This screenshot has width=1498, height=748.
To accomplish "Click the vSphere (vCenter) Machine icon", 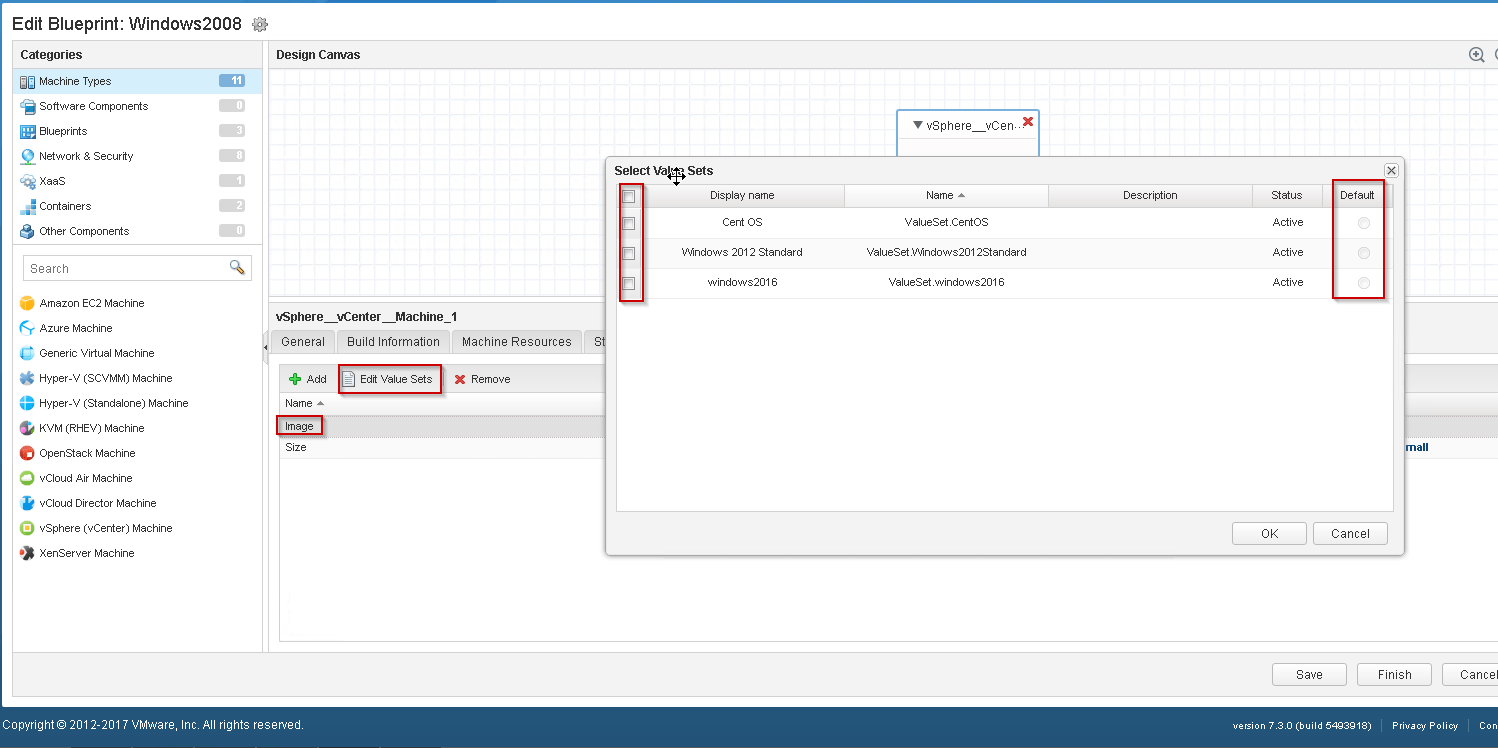I will pos(28,528).
